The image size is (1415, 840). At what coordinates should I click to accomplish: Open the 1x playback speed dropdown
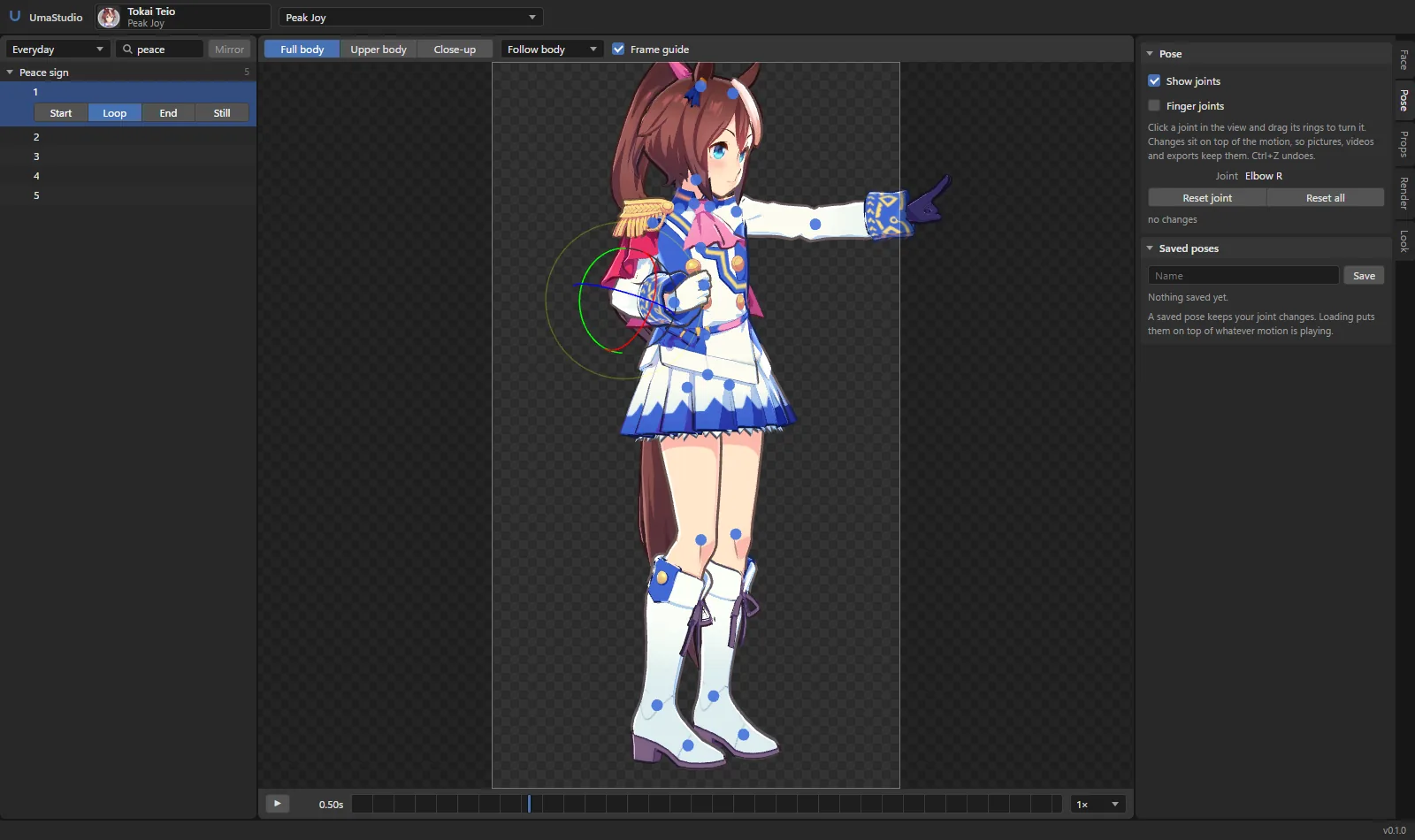tap(1098, 804)
